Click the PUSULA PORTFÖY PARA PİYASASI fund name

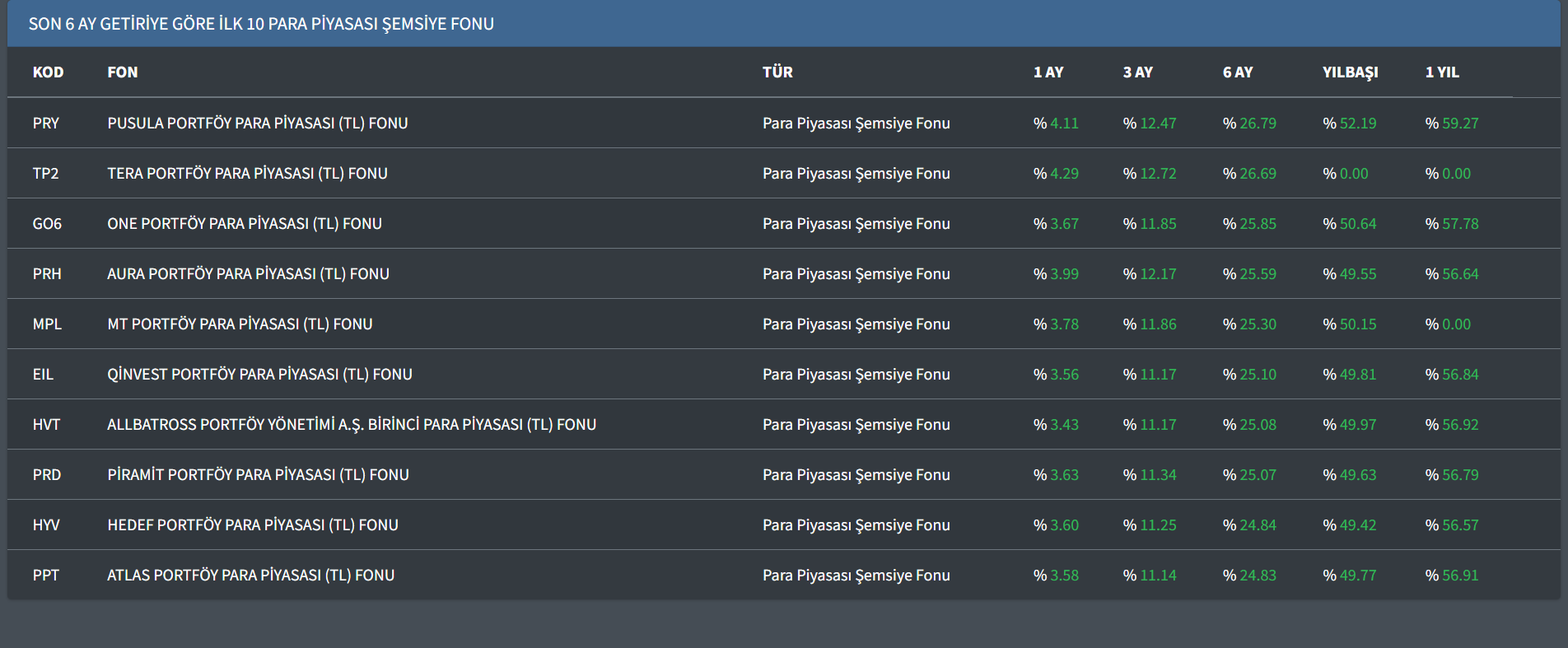pos(257,124)
